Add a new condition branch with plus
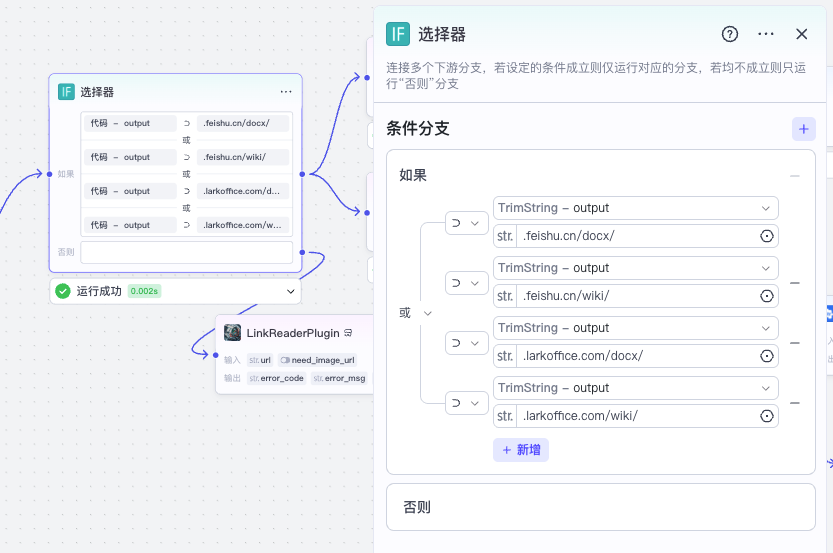 coord(803,129)
